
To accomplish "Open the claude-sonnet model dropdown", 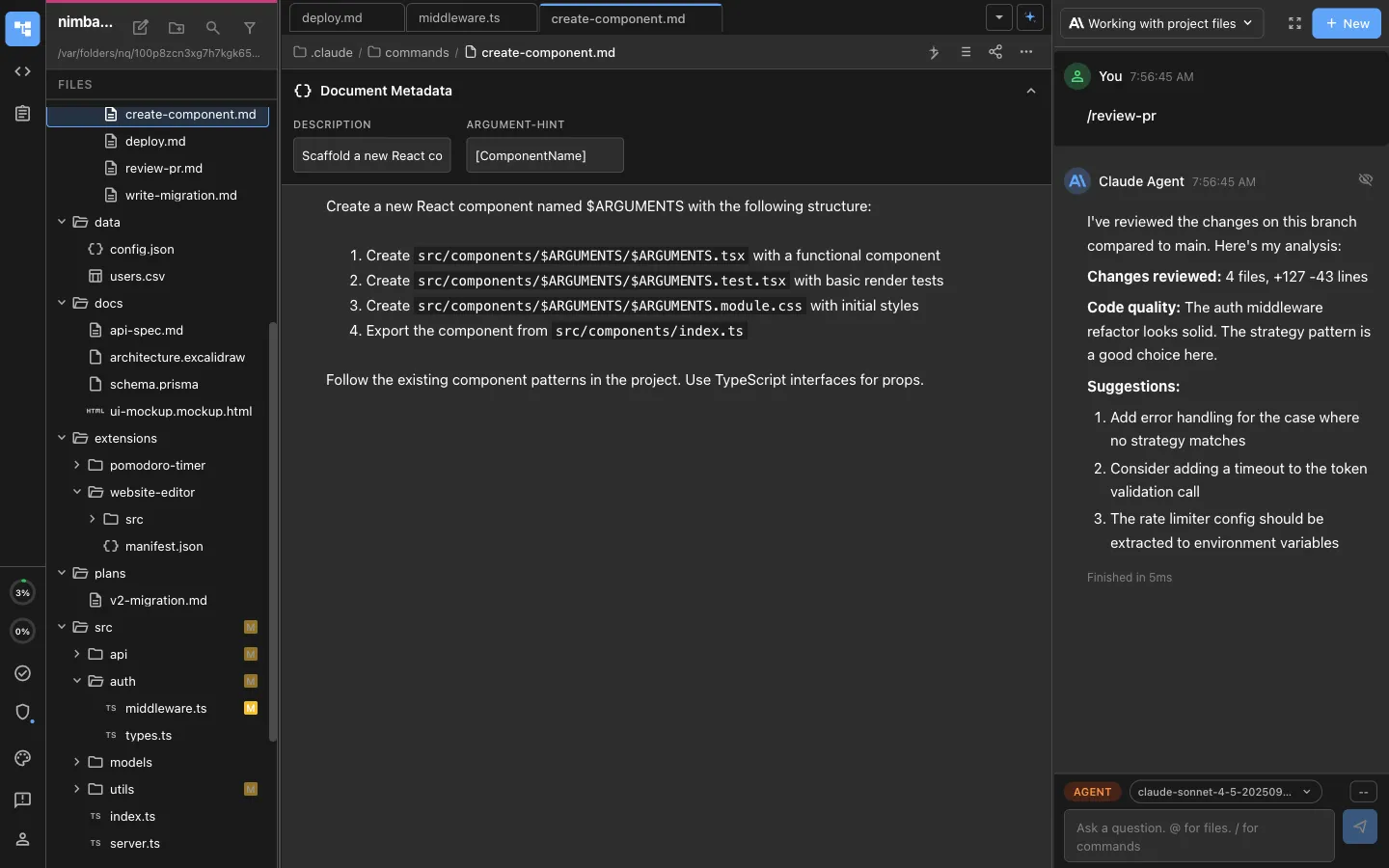I will point(1224,792).
